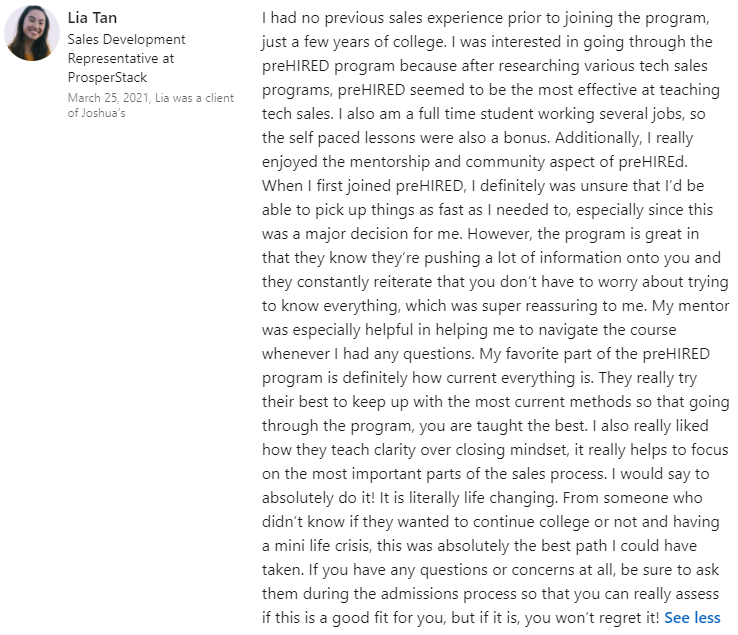The width and height of the screenshot is (738, 635).
Task: Click the Sales Development Representative headline
Action: pos(126,39)
